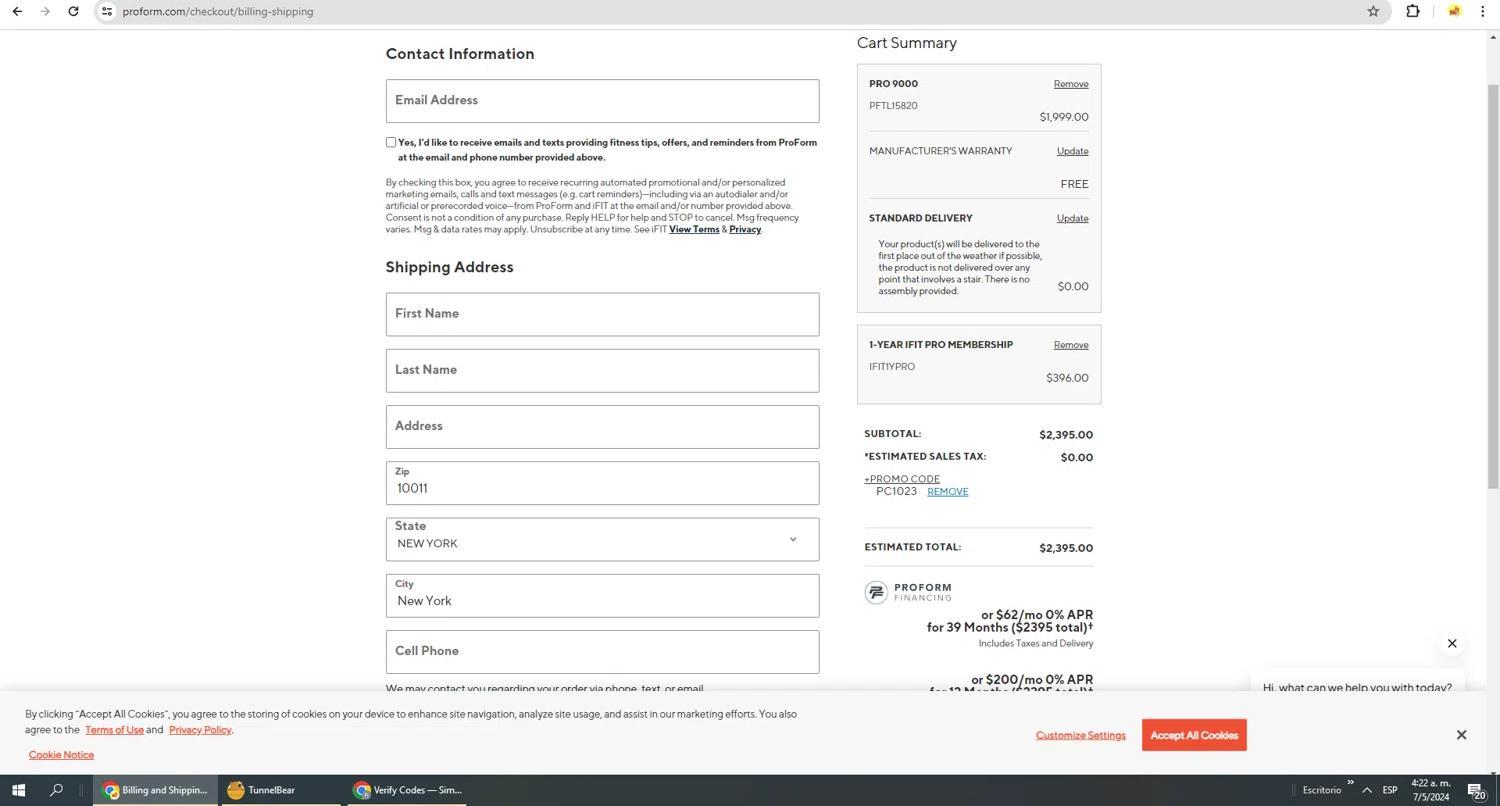
Task: Click the Email Address field
Action: 602,101
